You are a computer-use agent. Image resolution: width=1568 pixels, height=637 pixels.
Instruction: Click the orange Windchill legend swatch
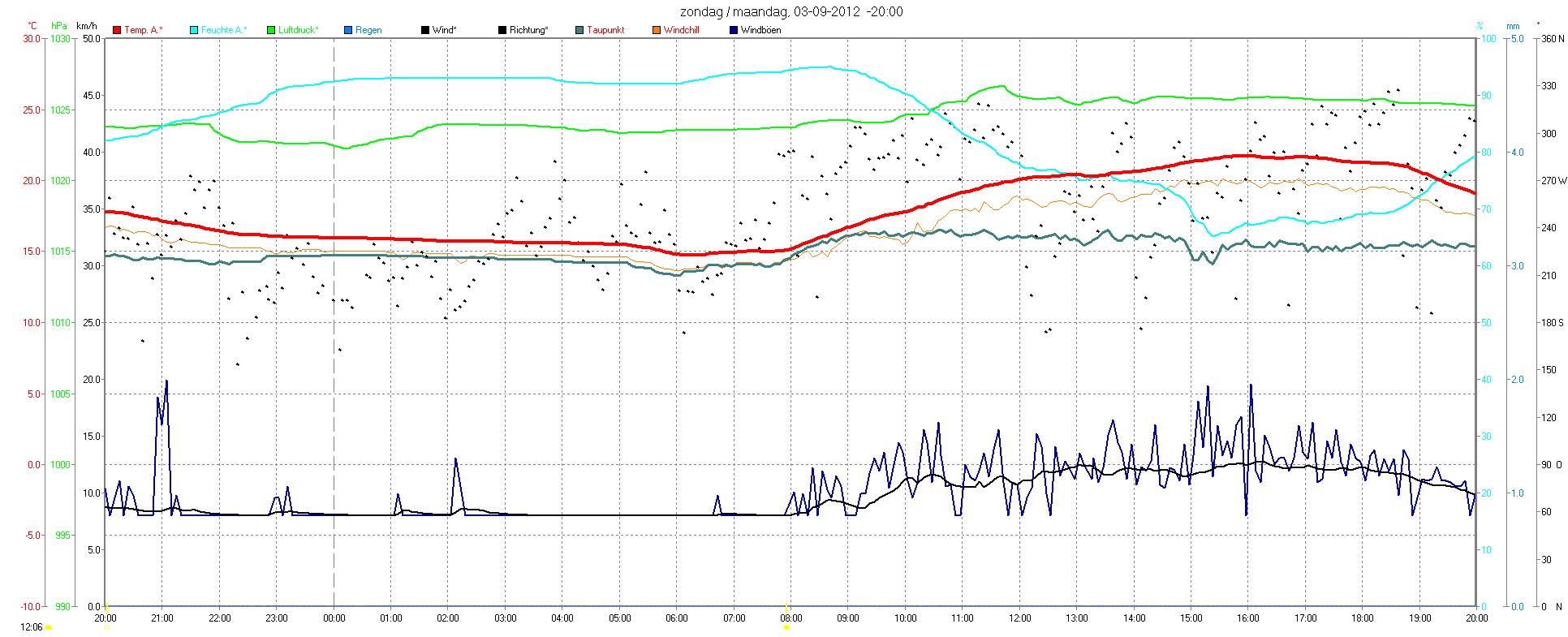657,30
